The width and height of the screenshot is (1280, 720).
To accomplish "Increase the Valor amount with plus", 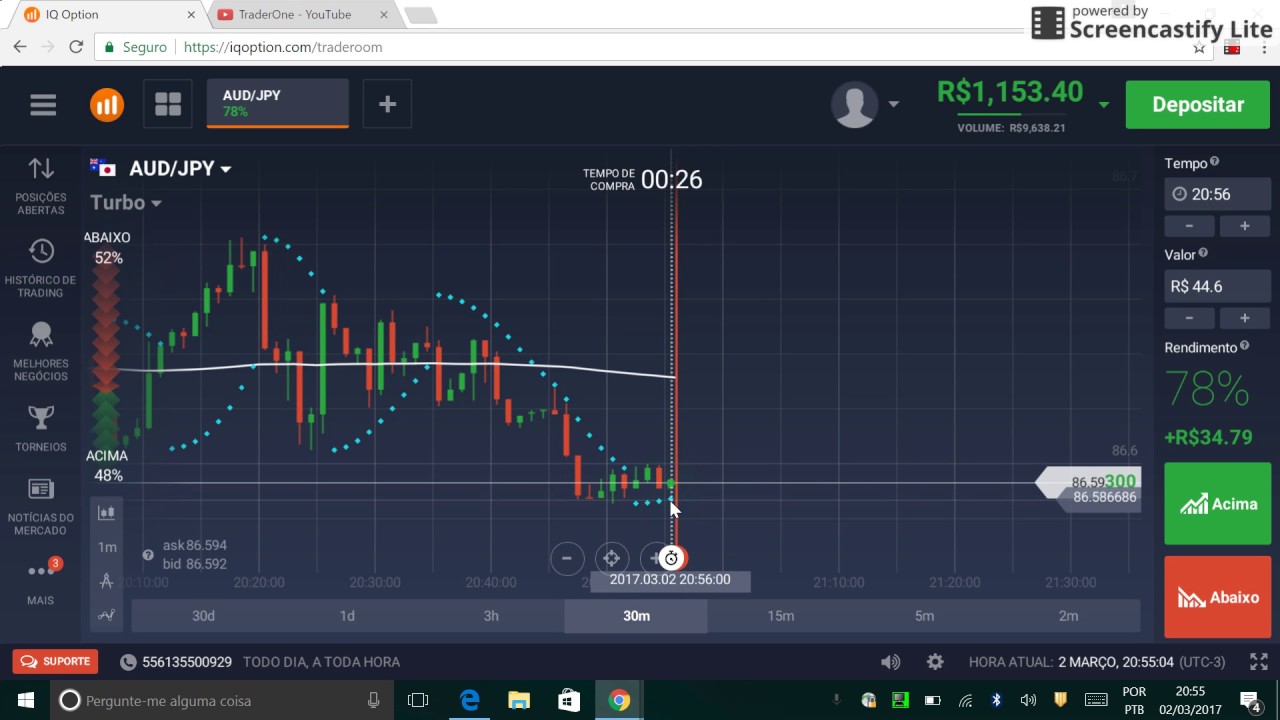I will click(1245, 318).
